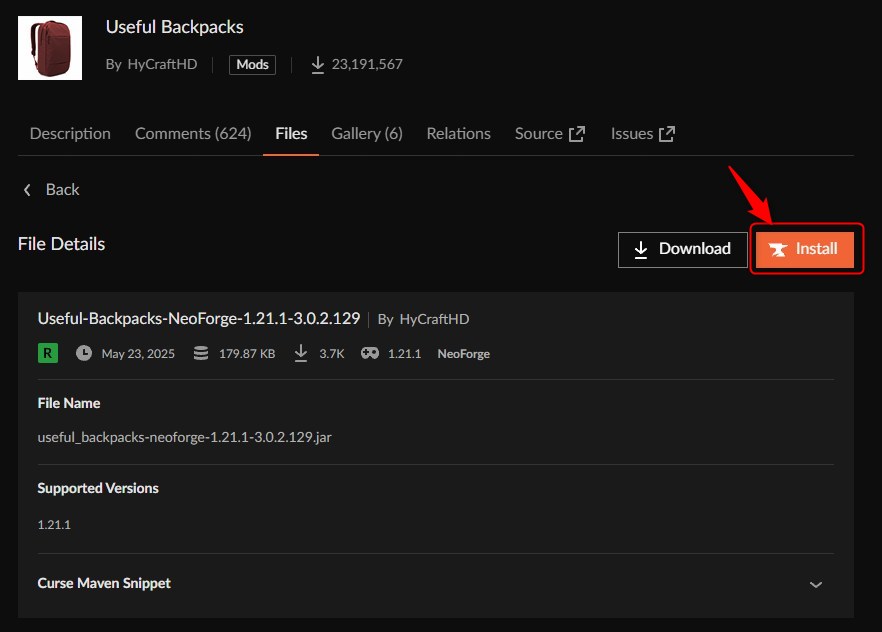Expand the Curse Maven Snippet section

point(816,585)
